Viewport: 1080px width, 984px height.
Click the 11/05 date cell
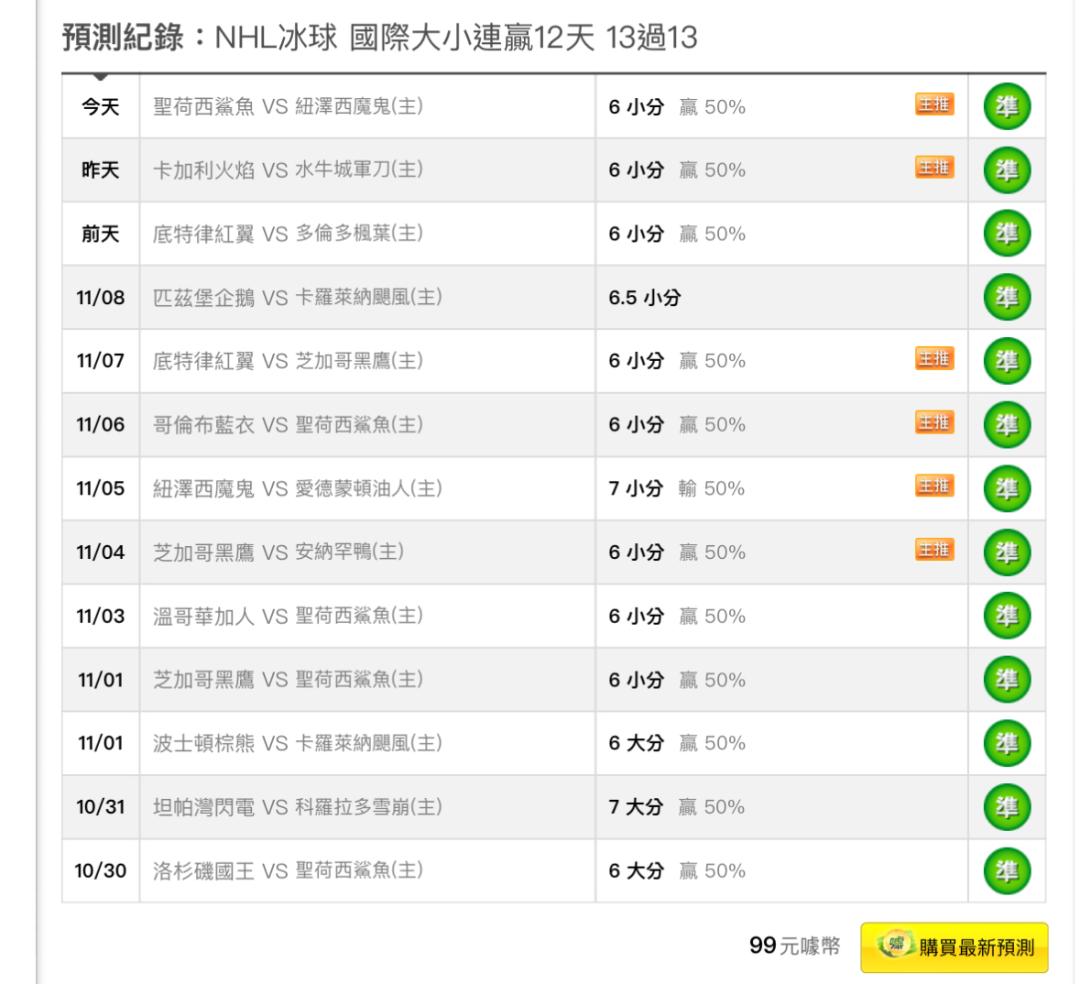coord(101,488)
